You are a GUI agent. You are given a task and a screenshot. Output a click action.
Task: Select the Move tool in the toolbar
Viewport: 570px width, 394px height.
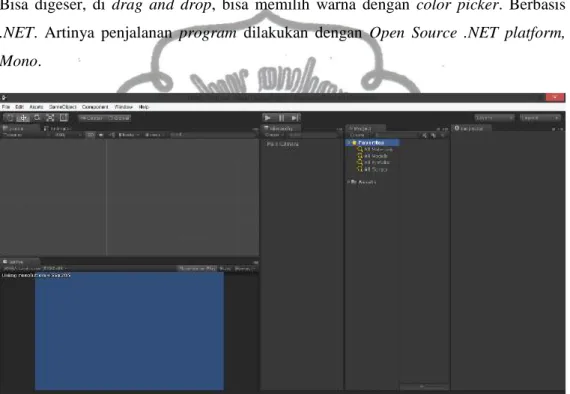point(24,118)
